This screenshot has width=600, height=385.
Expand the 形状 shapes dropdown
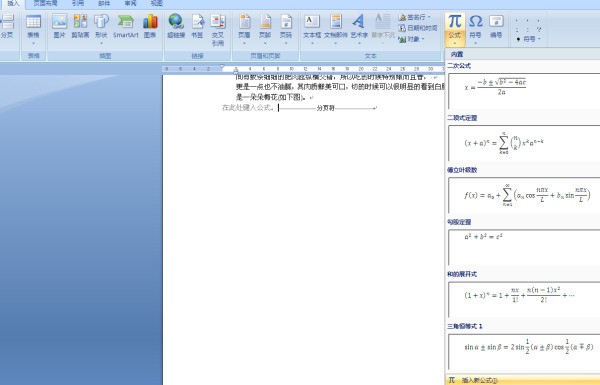tap(101, 28)
